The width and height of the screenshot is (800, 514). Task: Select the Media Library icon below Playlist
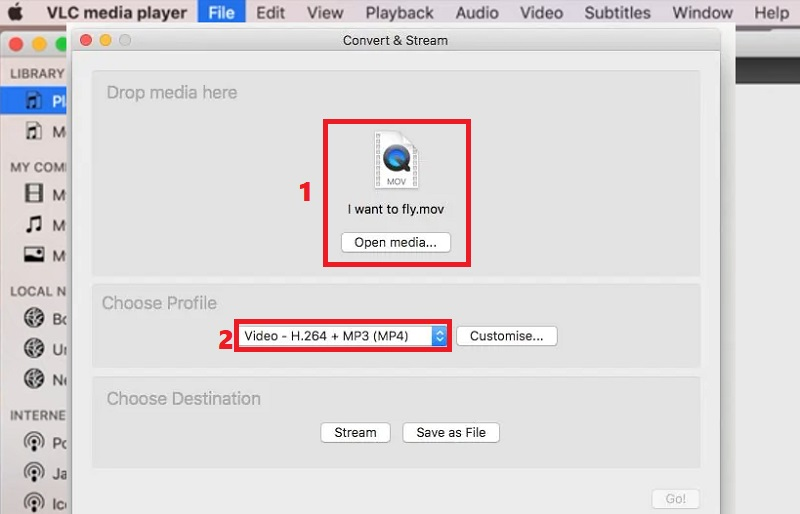(x=34, y=131)
